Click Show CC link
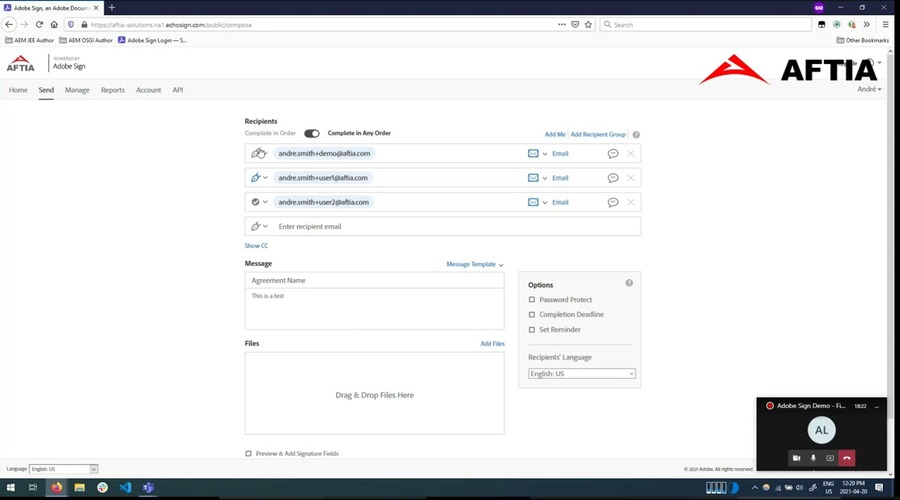Image resolution: width=900 pixels, height=500 pixels. click(257, 246)
